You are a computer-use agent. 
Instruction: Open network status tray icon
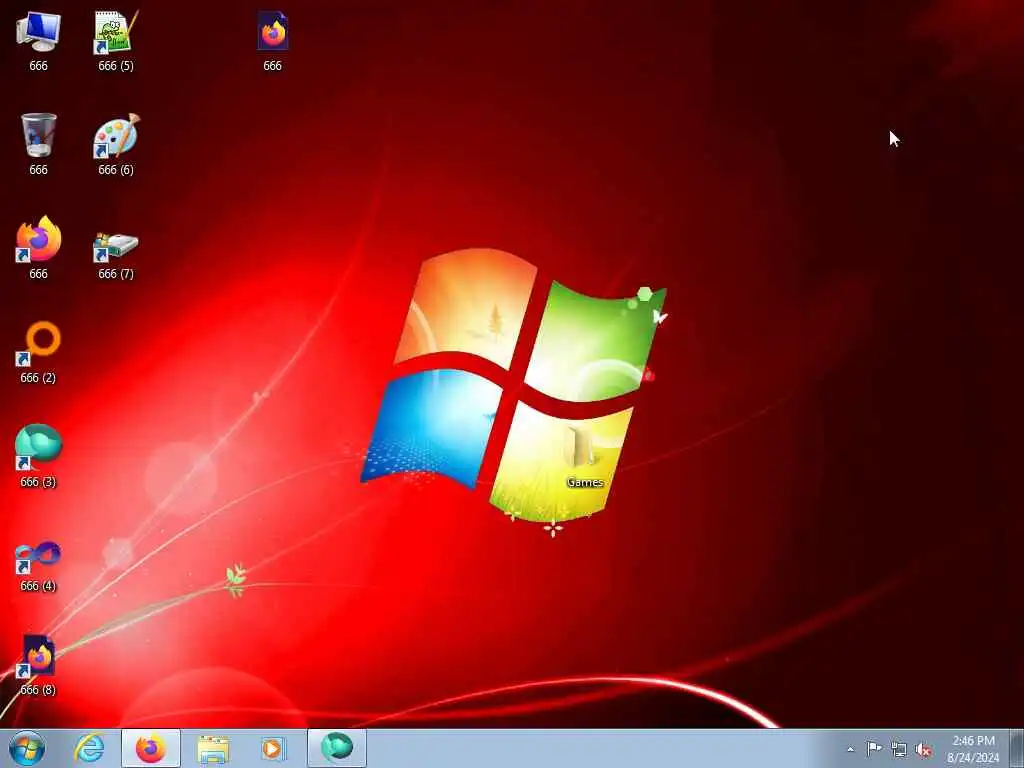[x=899, y=749]
